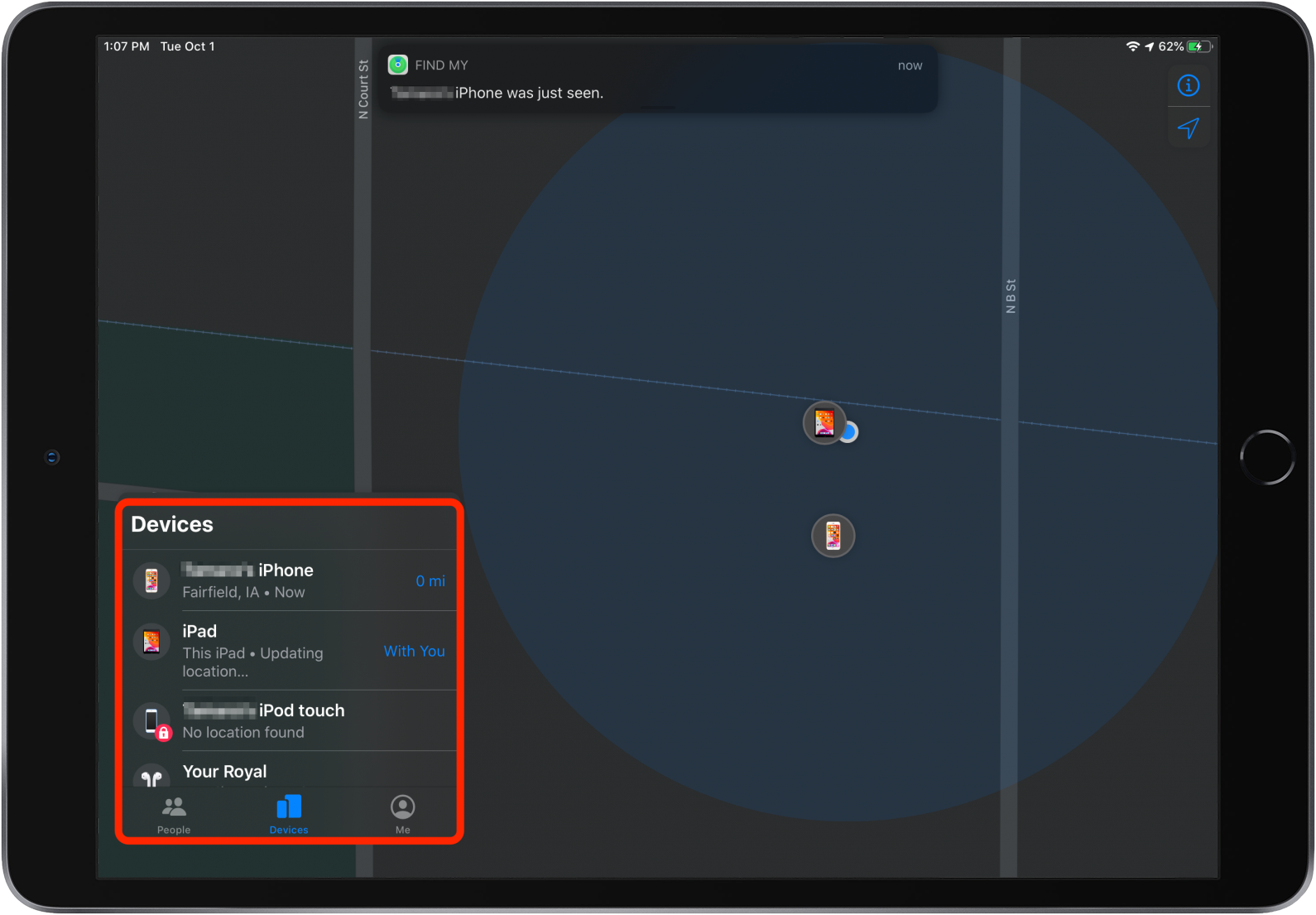This screenshot has width=1316, height=915.
Task: Tap Find My app icon in notification
Action: click(x=398, y=65)
